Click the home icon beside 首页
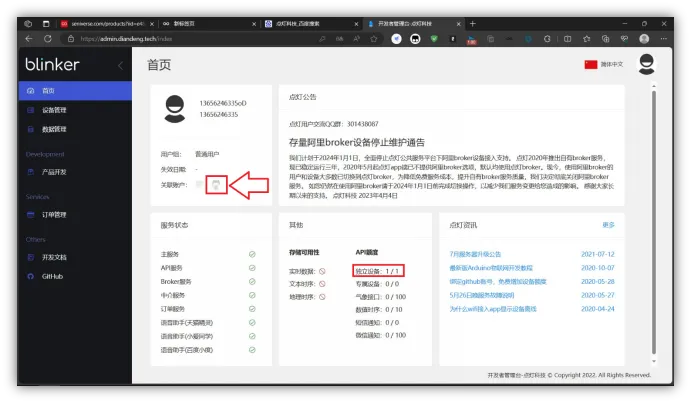 tap(30, 91)
